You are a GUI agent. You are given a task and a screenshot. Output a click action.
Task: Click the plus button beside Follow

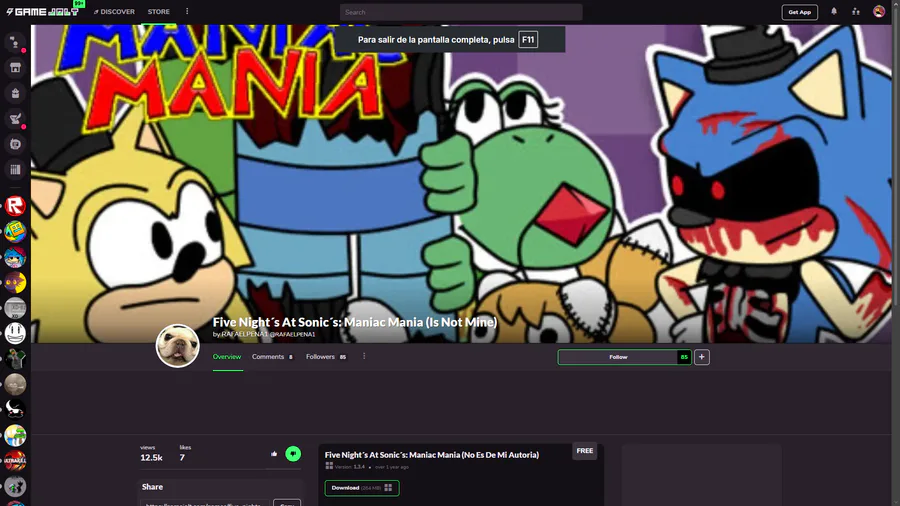click(701, 357)
